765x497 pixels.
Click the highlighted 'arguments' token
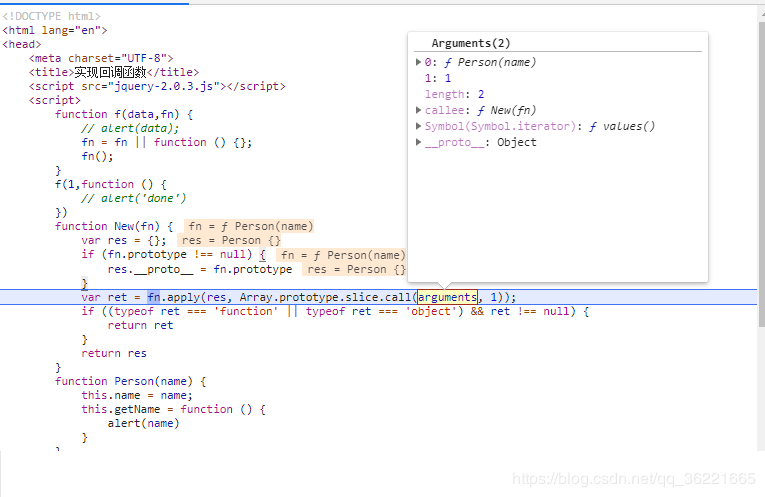pyautogui.click(x=447, y=297)
